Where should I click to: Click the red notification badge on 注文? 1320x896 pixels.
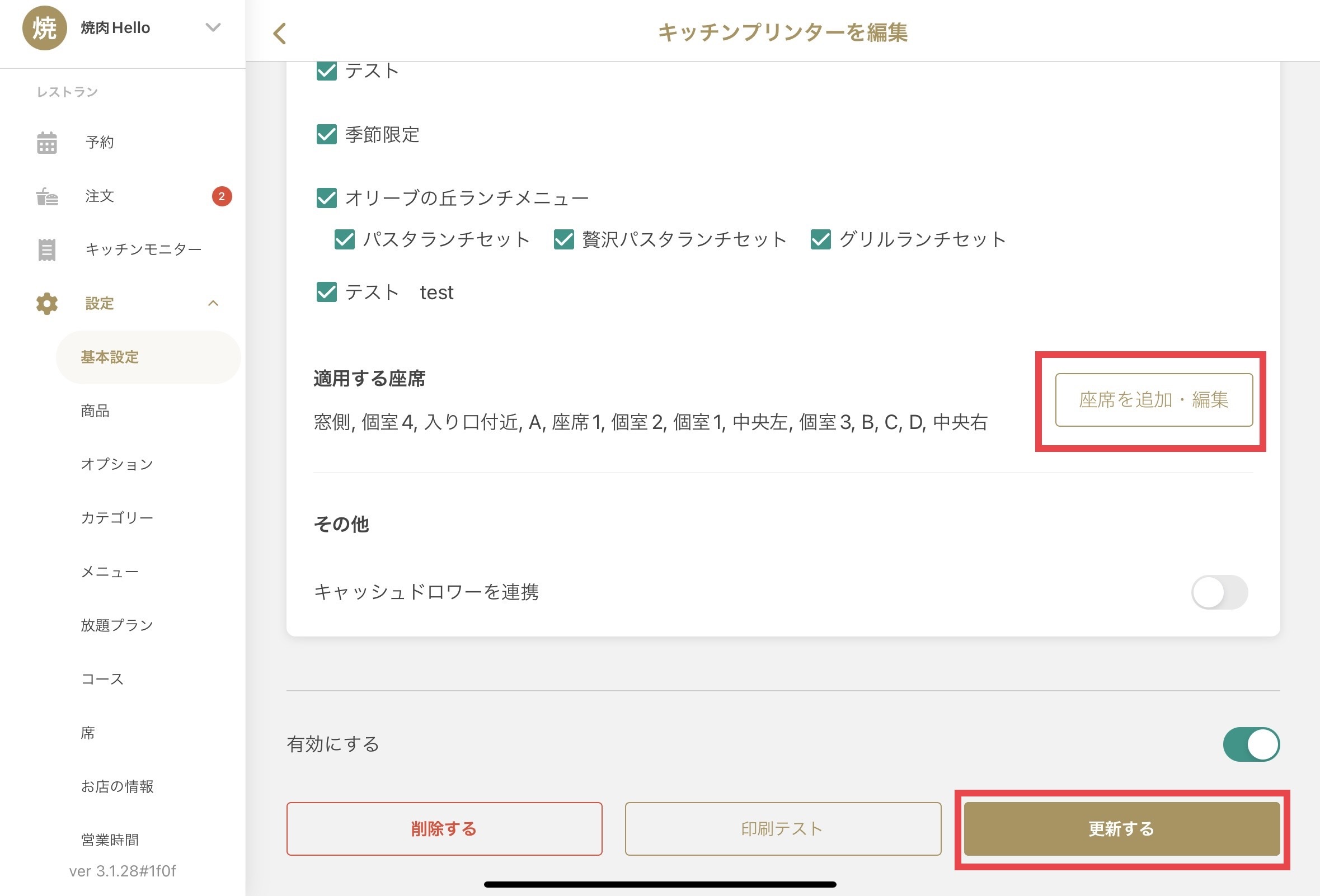point(222,196)
